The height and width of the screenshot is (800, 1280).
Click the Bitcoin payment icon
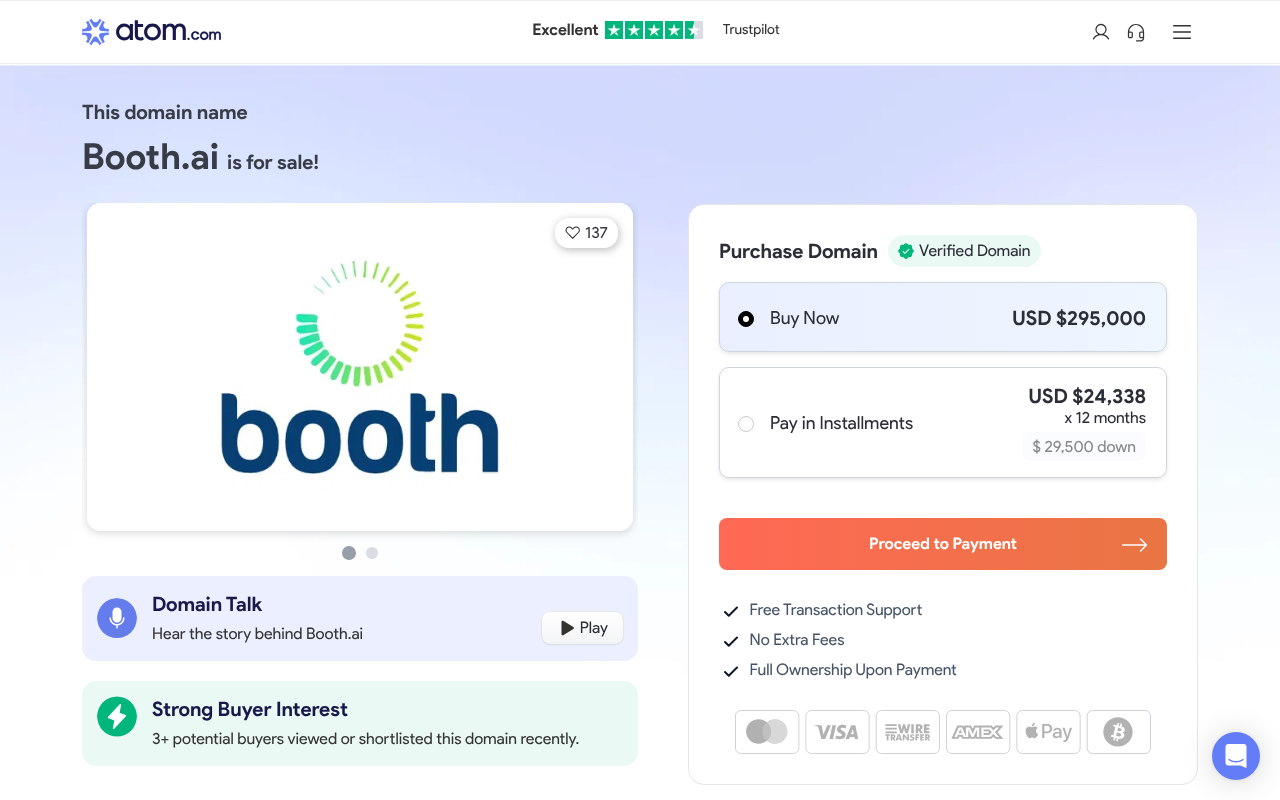pos(1118,732)
